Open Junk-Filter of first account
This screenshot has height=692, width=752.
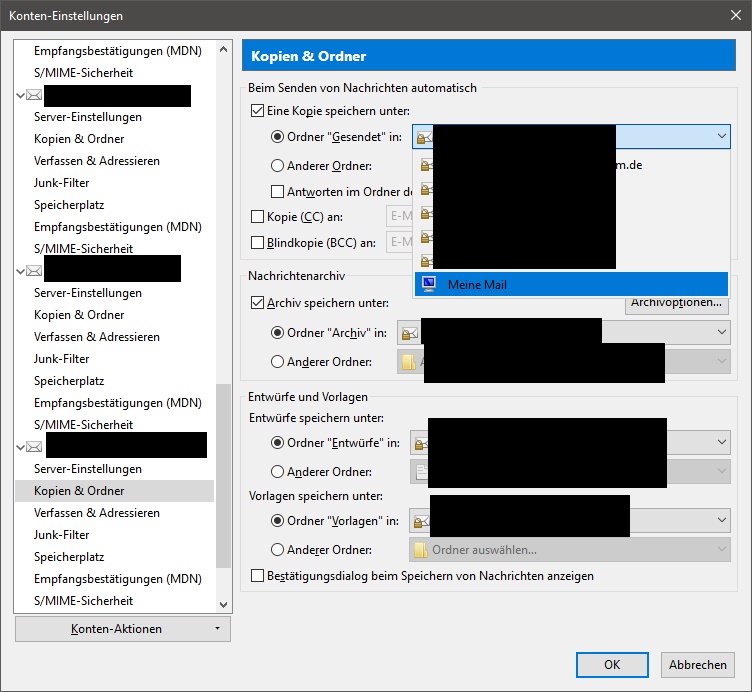click(x=61, y=183)
